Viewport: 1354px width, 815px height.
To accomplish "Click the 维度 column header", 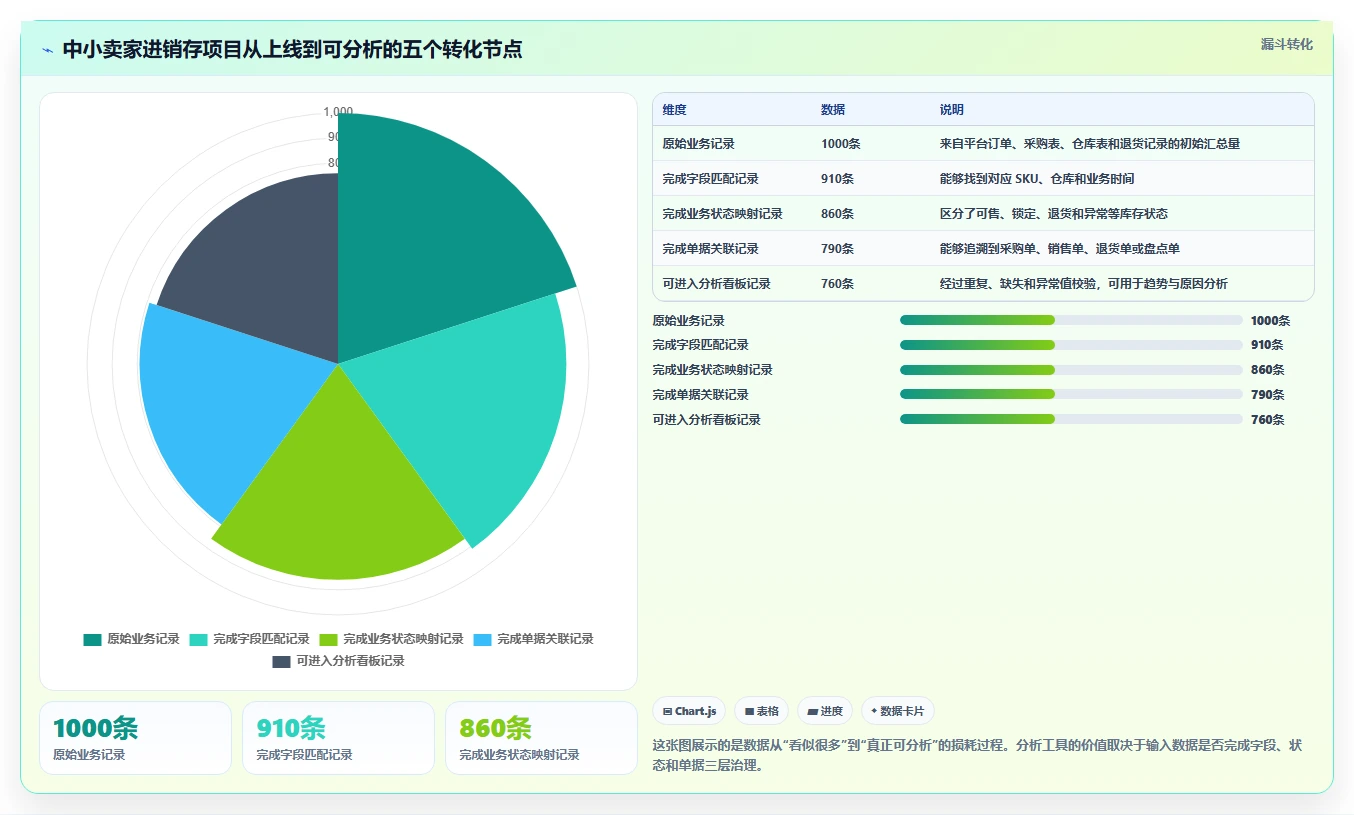I will 674,110.
